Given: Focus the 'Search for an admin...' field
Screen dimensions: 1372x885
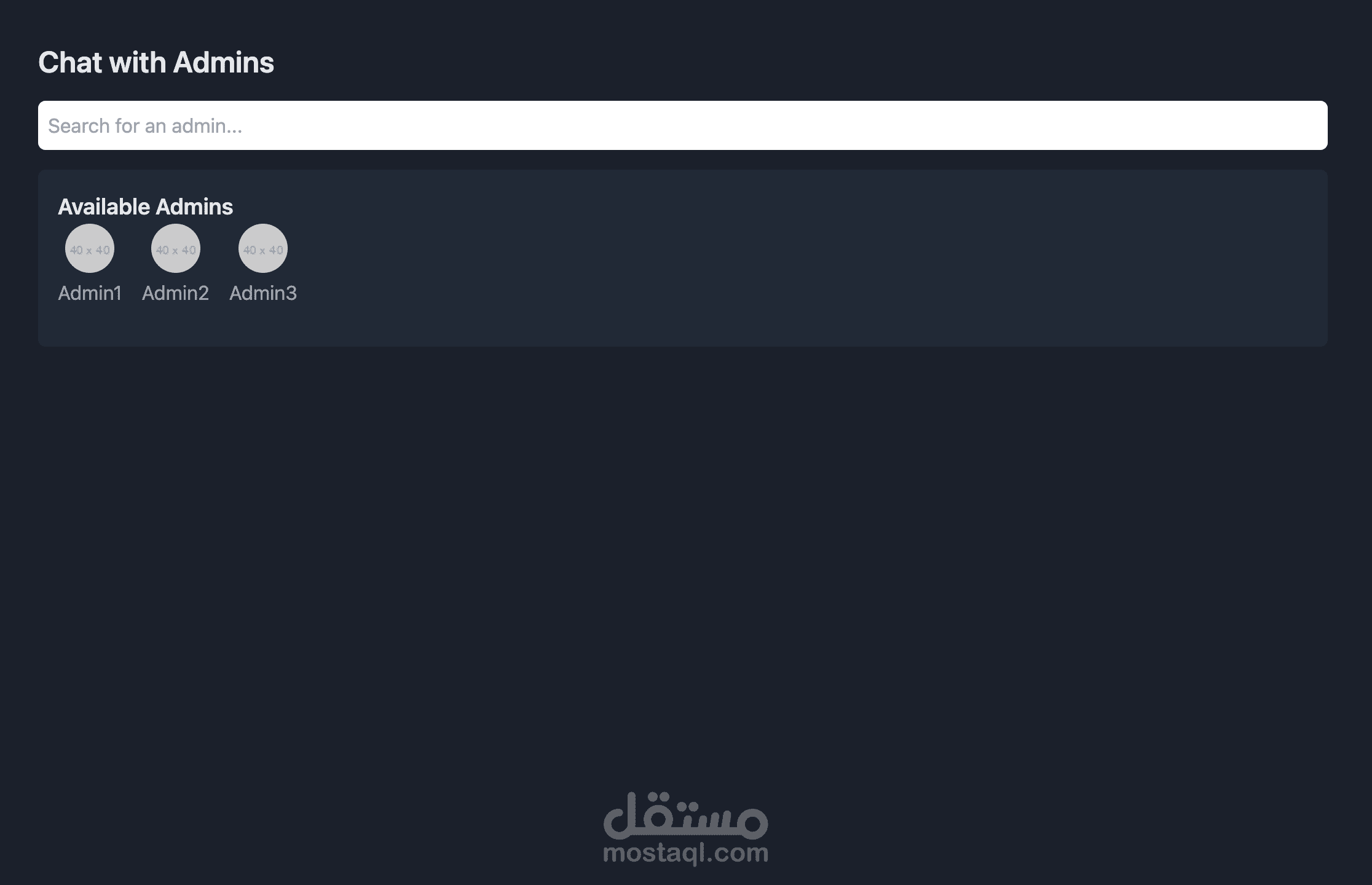Looking at the screenshot, I should (x=682, y=125).
